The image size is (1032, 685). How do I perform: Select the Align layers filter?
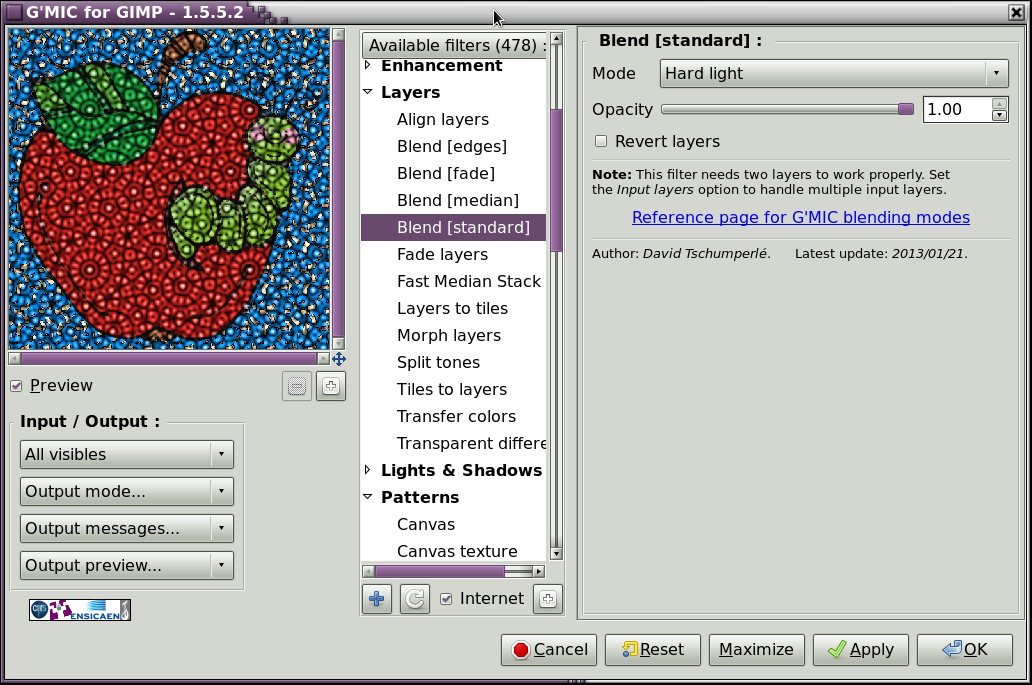coord(453,119)
